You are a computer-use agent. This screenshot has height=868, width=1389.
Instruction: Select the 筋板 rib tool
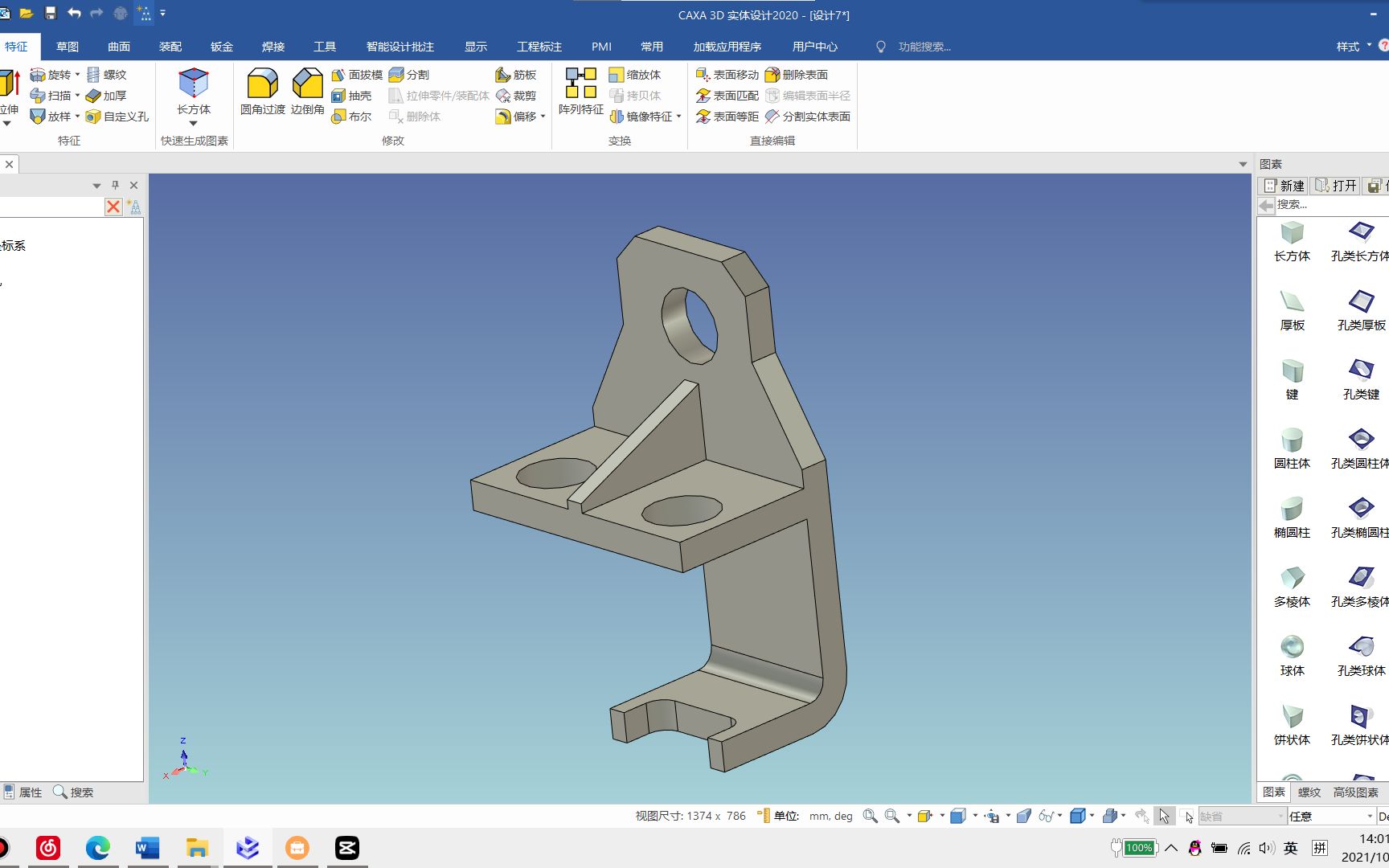(x=516, y=75)
